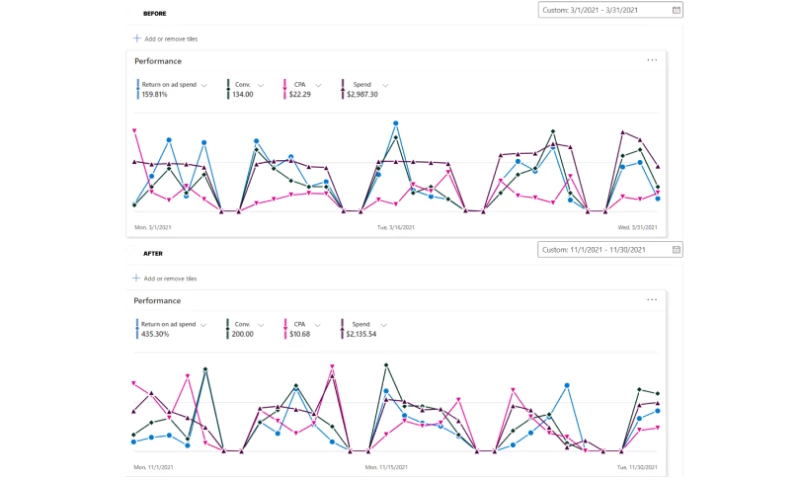
Task: Open calendar icon for November 2021 range
Action: coord(676,249)
